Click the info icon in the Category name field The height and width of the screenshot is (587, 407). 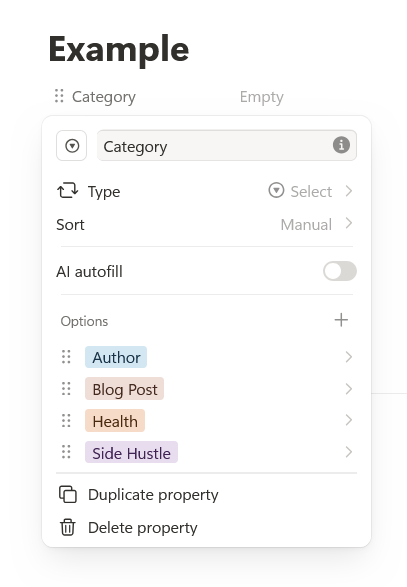coord(341,145)
